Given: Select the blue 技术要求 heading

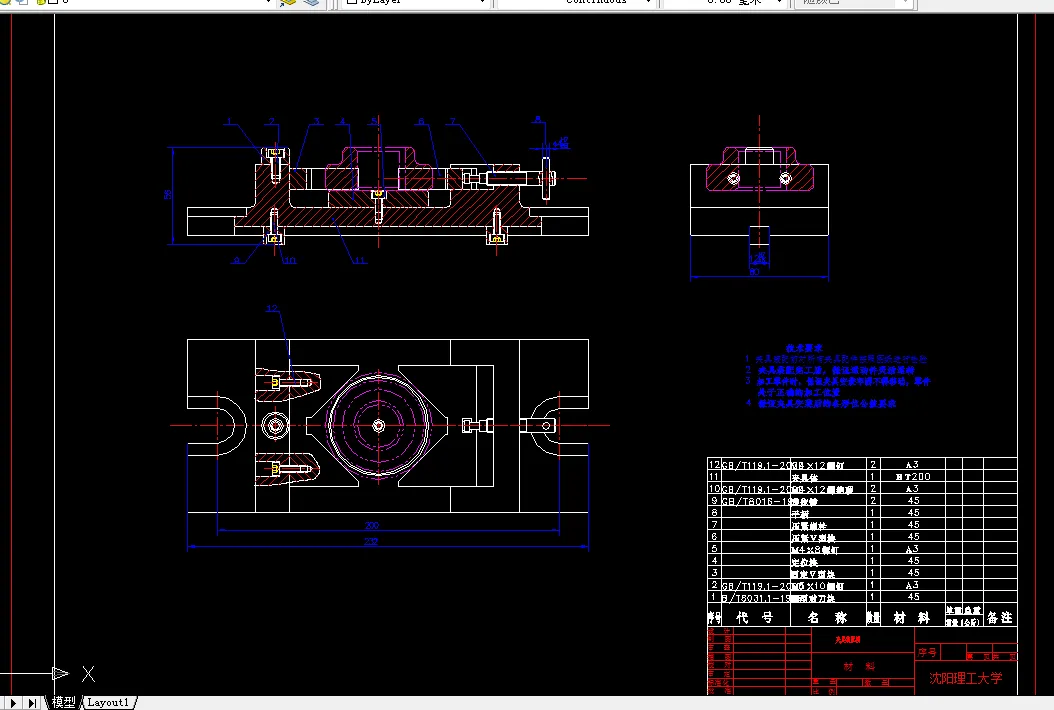Looking at the screenshot, I should point(804,348).
